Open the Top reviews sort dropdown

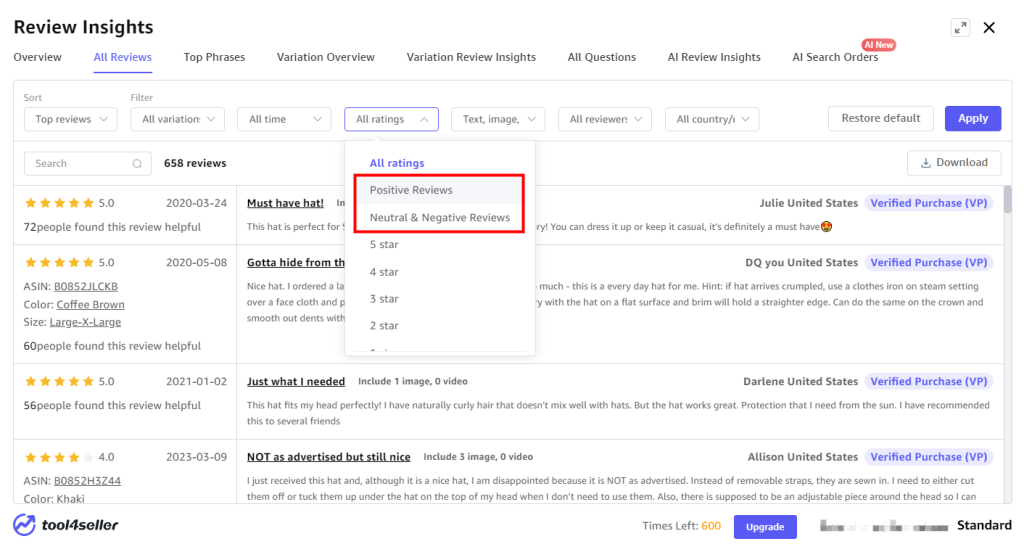tap(71, 119)
